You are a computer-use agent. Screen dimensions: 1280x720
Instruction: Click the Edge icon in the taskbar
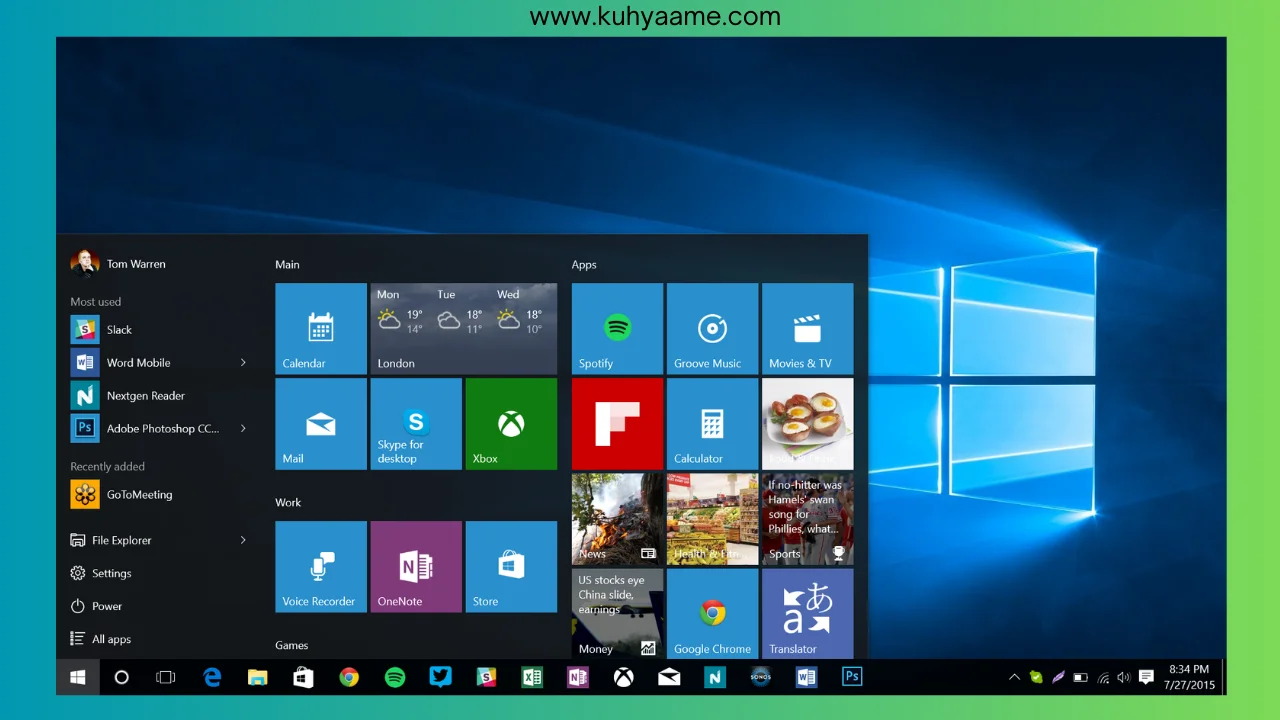[212, 677]
